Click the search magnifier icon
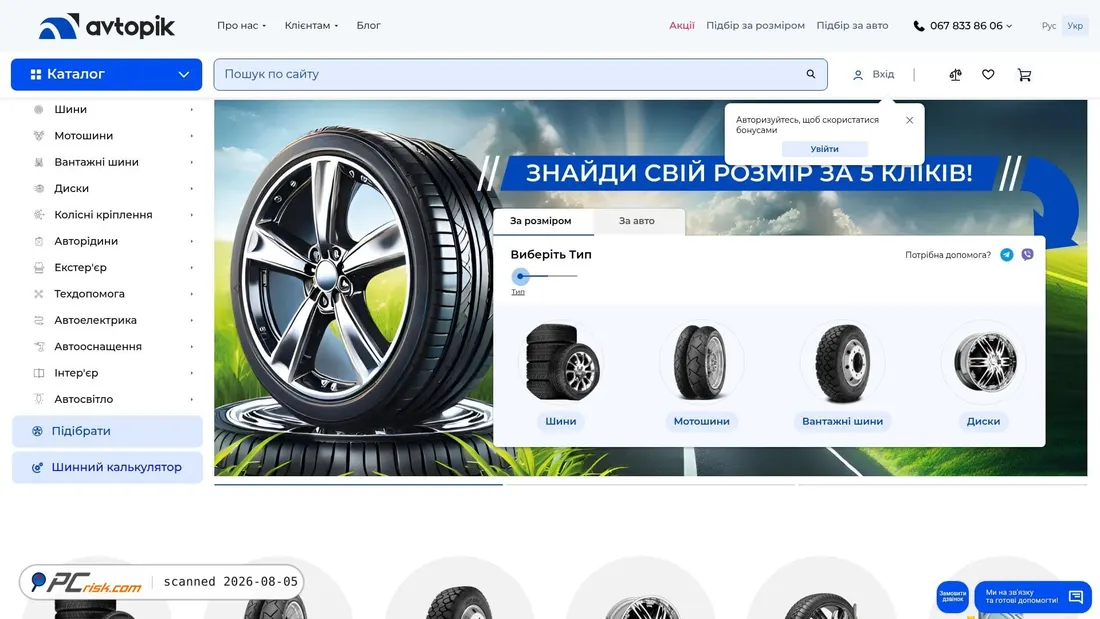The height and width of the screenshot is (619, 1100). [810, 74]
